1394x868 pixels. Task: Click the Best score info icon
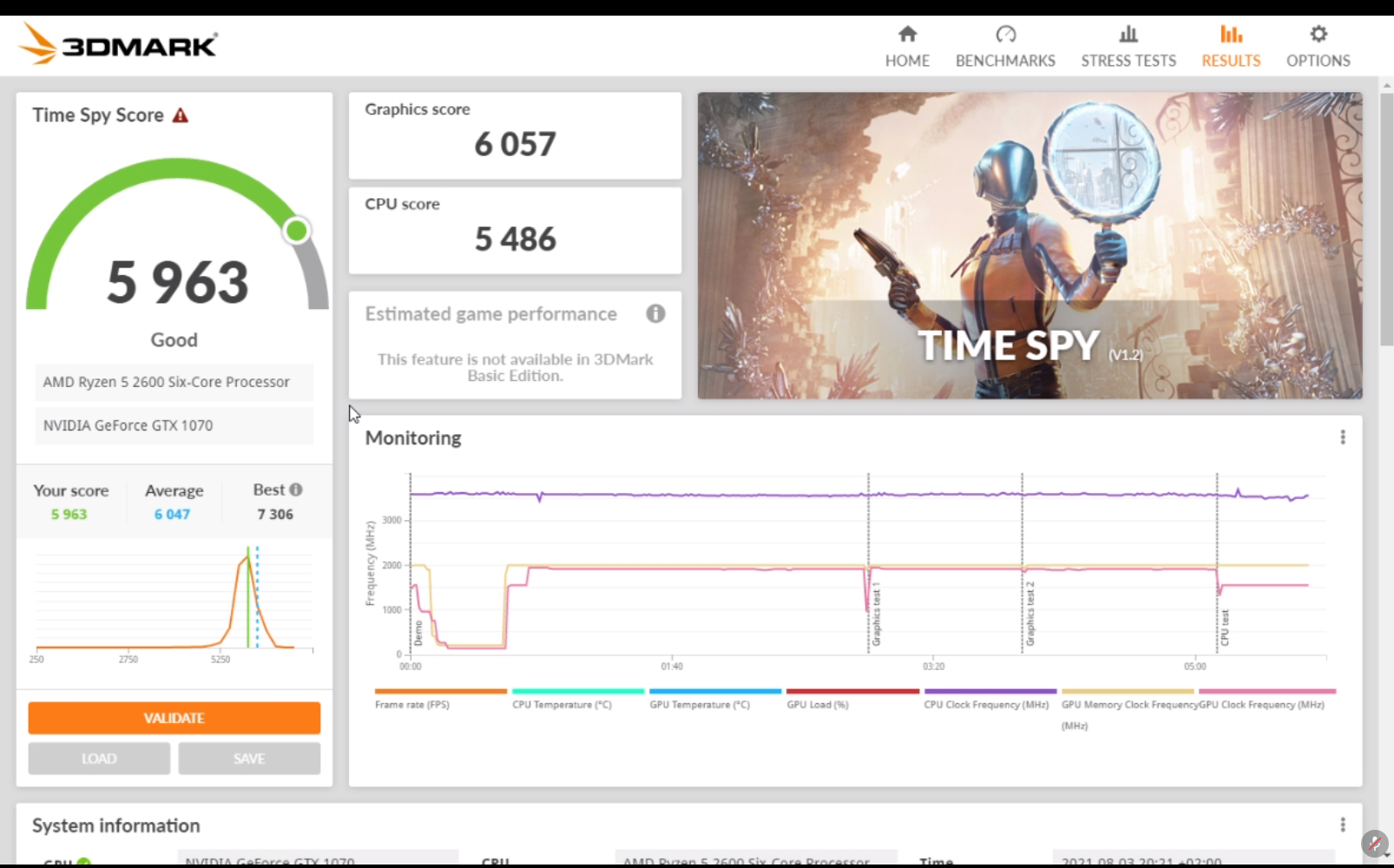296,490
